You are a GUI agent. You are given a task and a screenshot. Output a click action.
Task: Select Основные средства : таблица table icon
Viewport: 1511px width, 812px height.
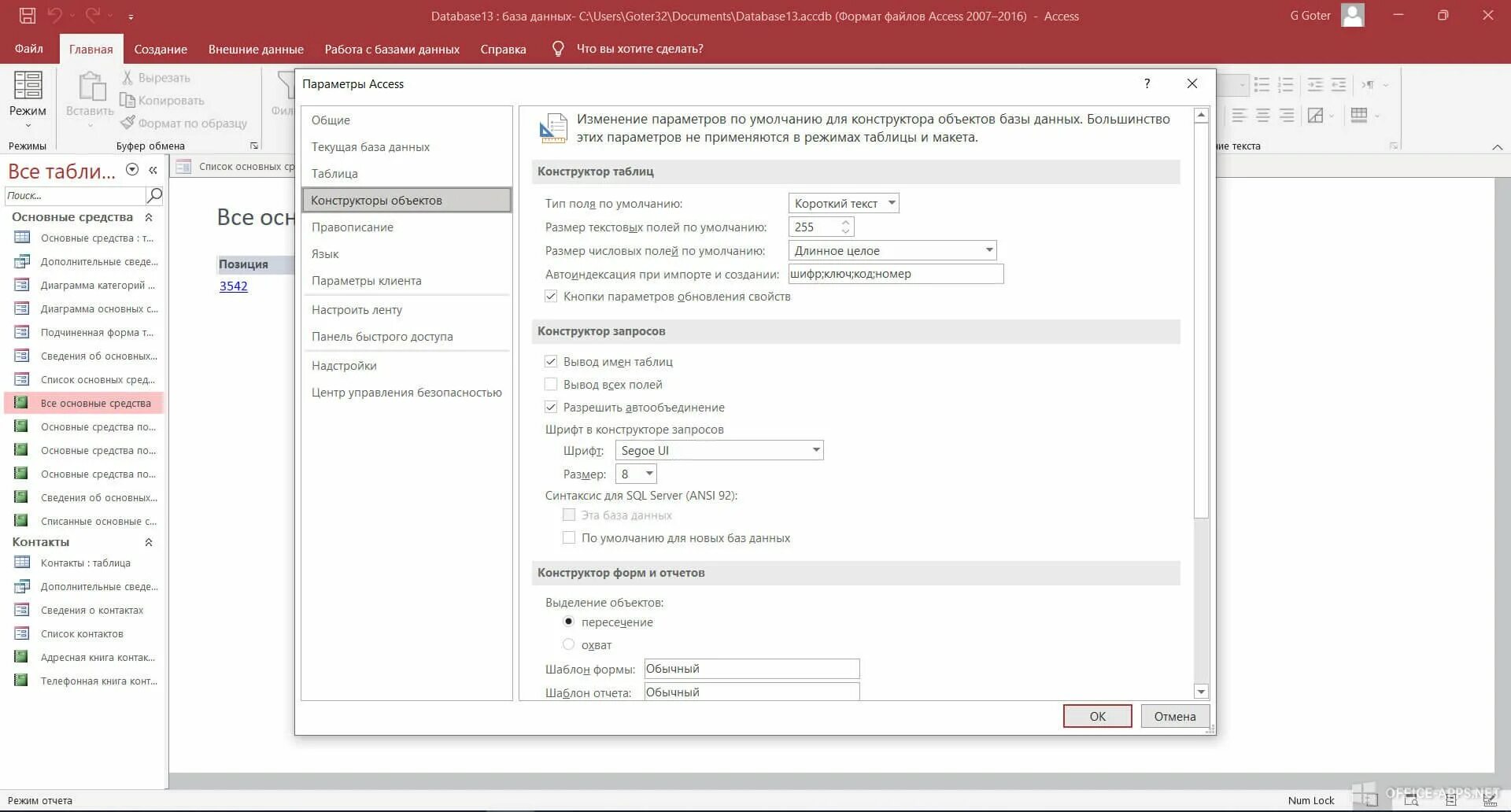(x=22, y=238)
